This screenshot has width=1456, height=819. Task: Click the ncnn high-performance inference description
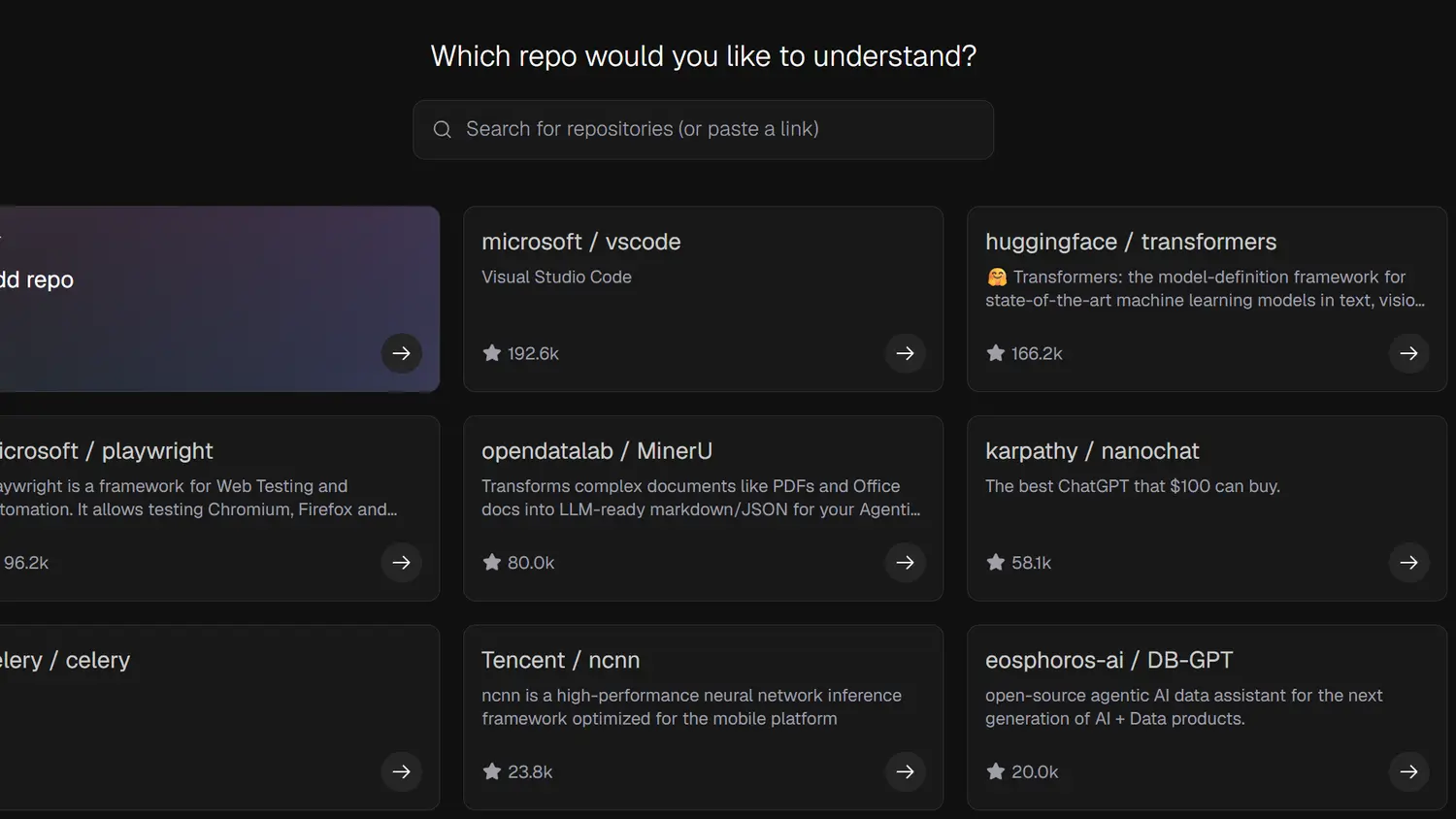coord(691,707)
